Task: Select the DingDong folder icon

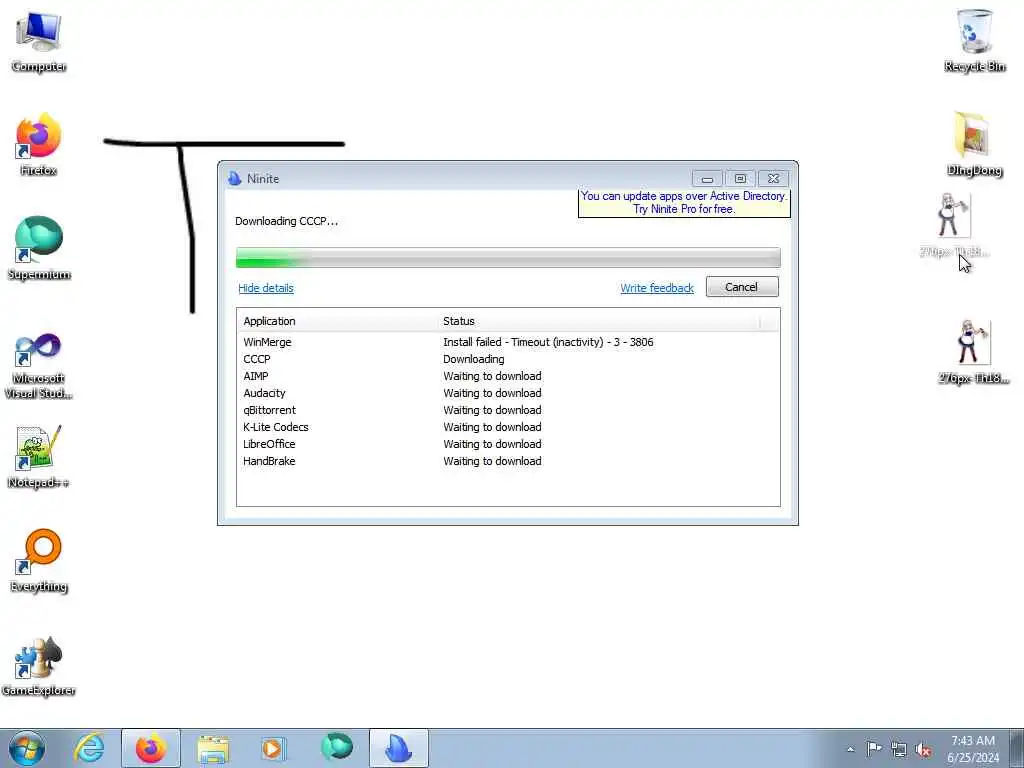Action: [974, 145]
